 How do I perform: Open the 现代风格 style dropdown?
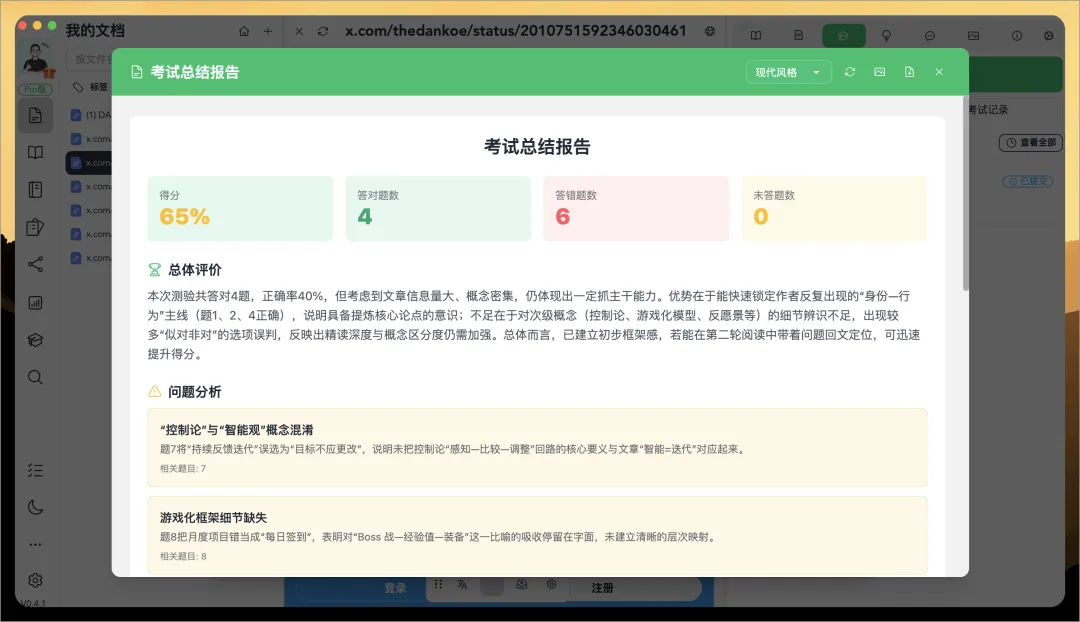(788, 72)
